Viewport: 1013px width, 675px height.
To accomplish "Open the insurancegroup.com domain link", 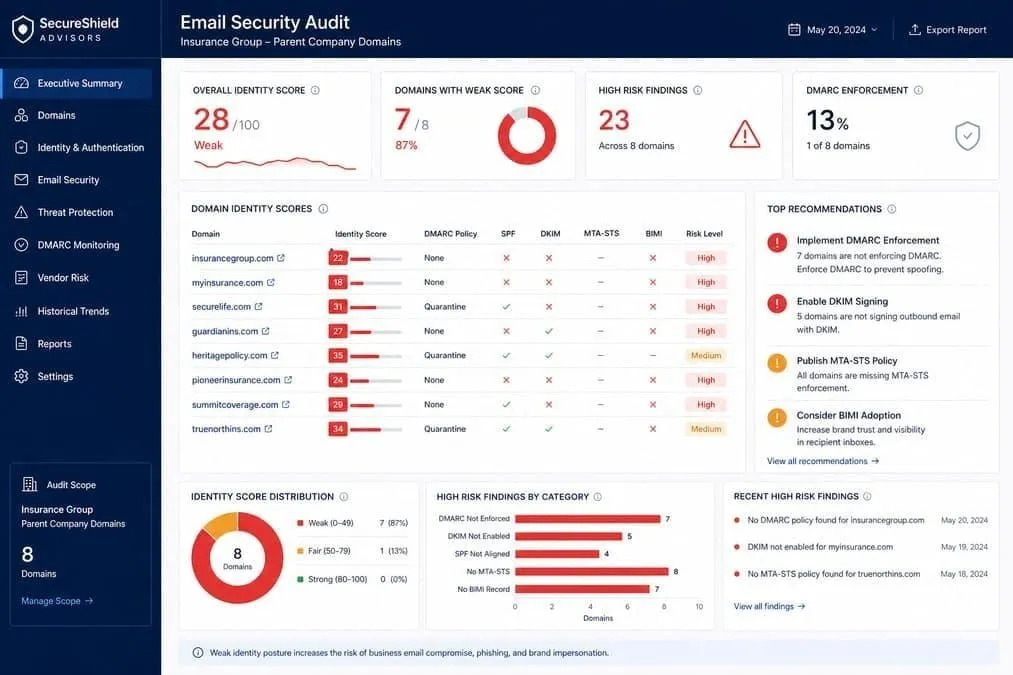I will (x=233, y=258).
